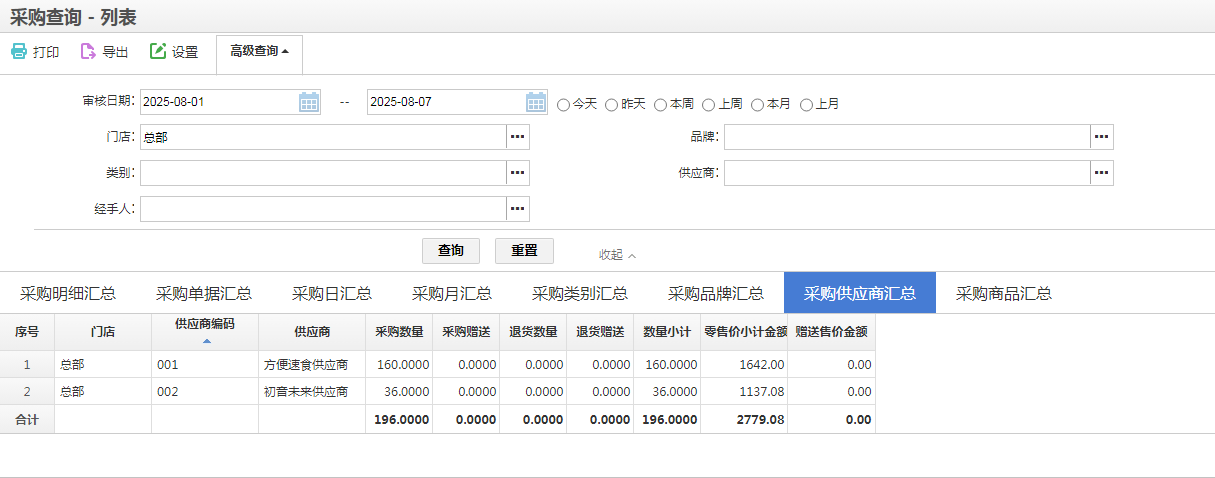1215x478 pixels.
Task: Click the 赠送售价金额 column header
Action: (831, 332)
